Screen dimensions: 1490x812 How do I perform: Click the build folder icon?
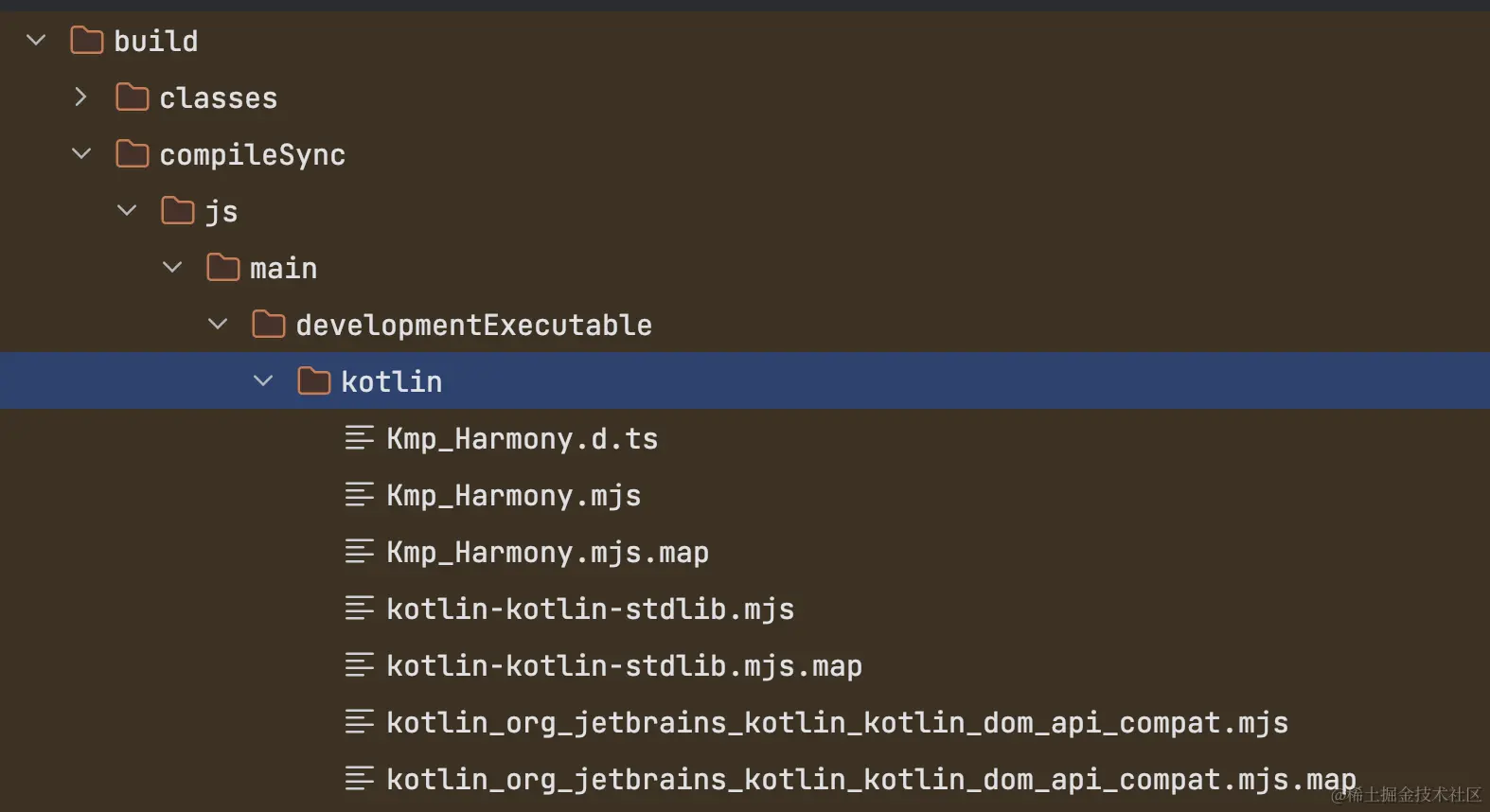tap(86, 41)
